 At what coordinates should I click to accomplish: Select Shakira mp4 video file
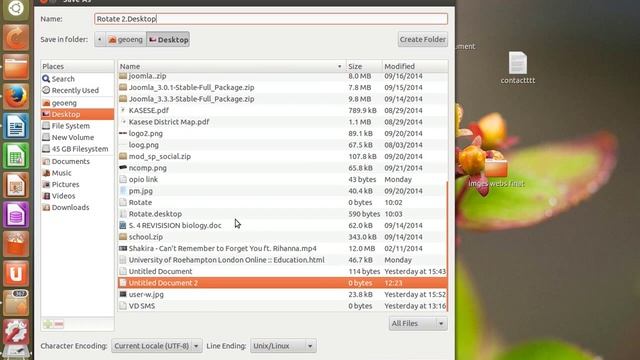[x=282, y=248]
